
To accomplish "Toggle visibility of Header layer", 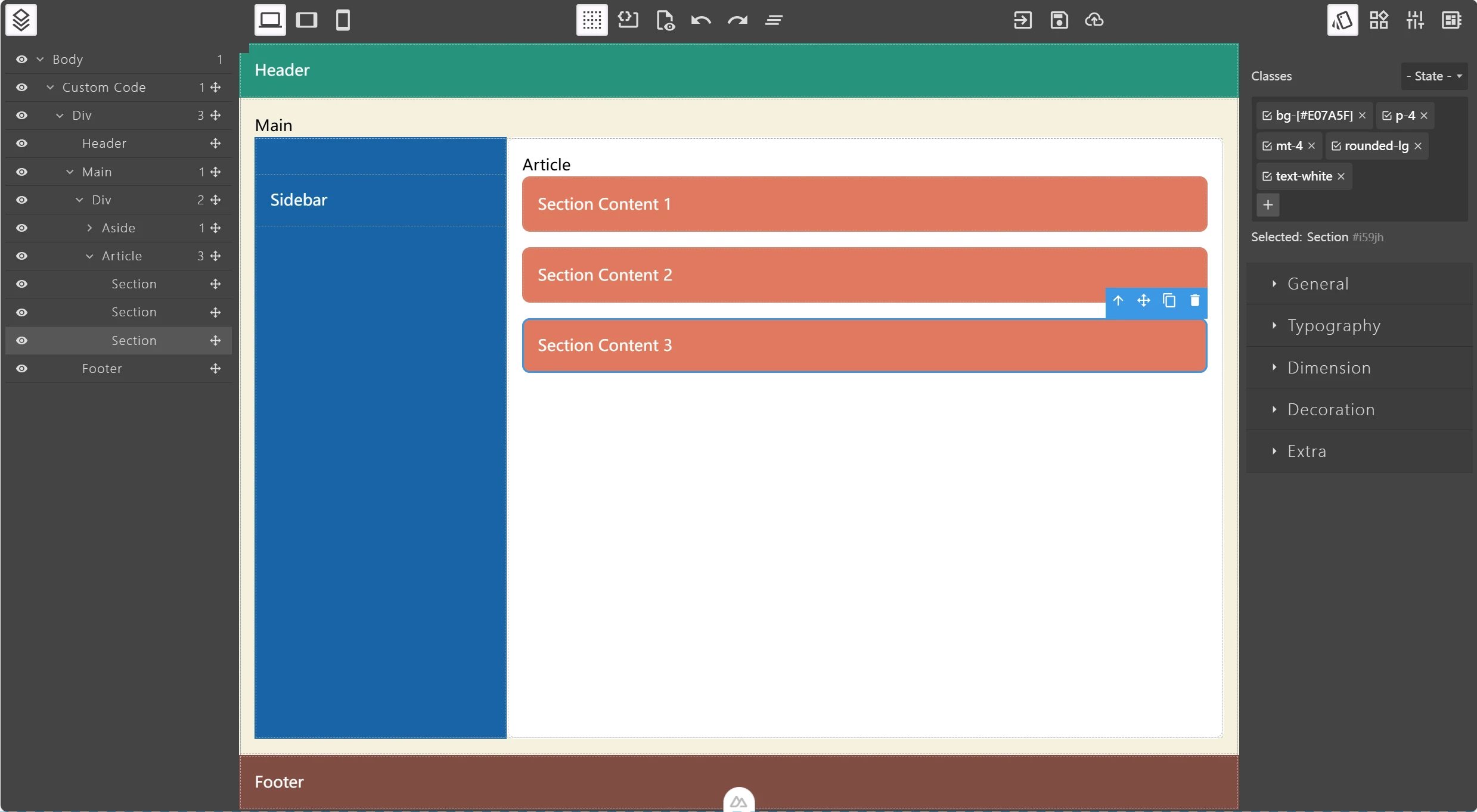I will tap(22, 144).
